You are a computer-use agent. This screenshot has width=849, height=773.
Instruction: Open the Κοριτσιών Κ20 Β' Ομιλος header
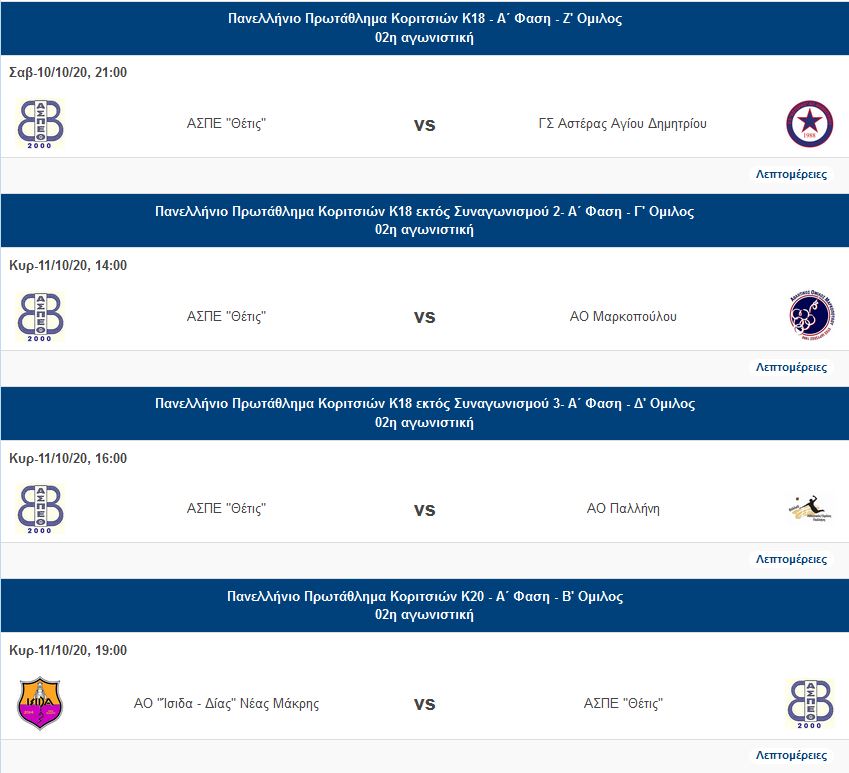[424, 597]
